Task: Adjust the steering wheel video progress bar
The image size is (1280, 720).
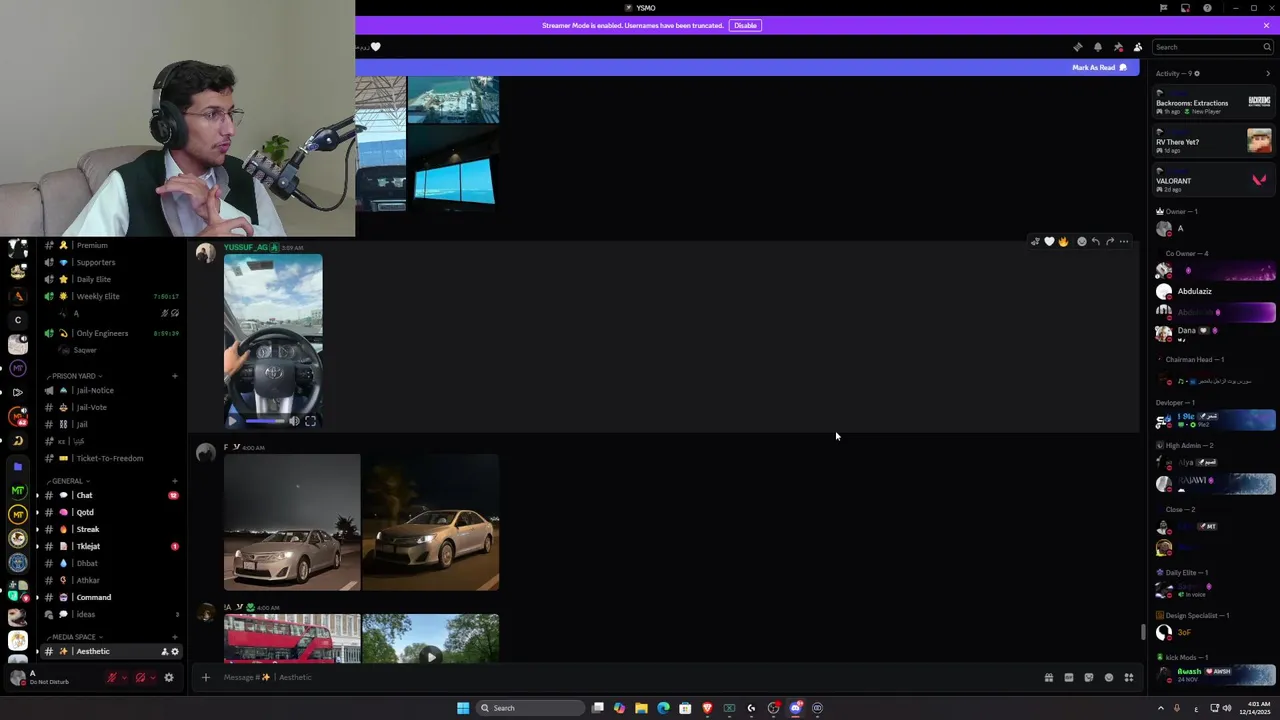Action: coord(265,421)
